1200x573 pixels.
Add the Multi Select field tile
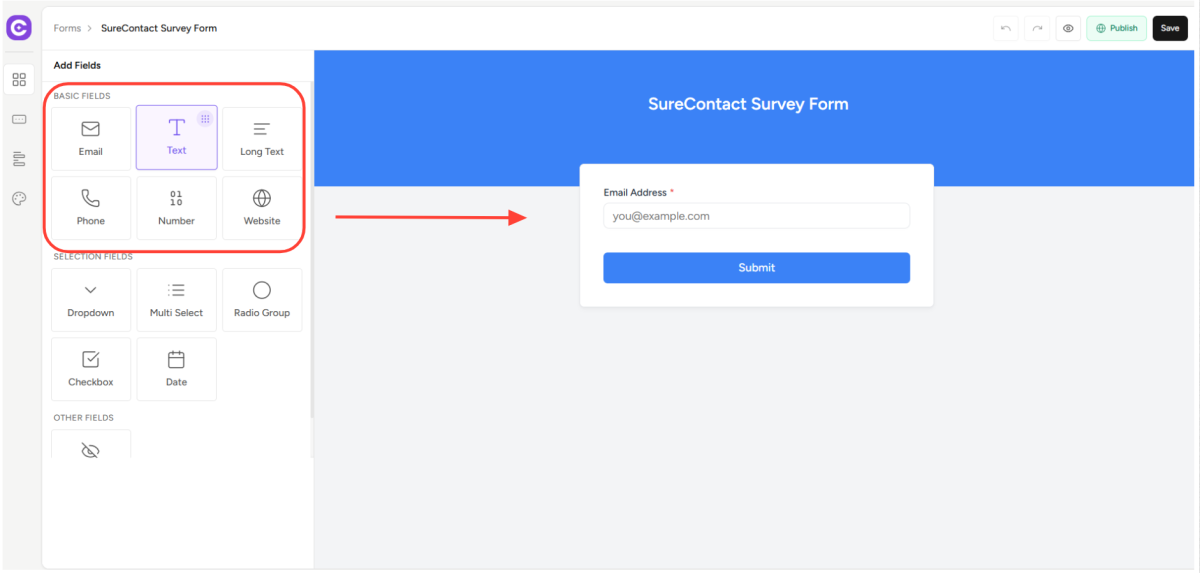click(176, 300)
